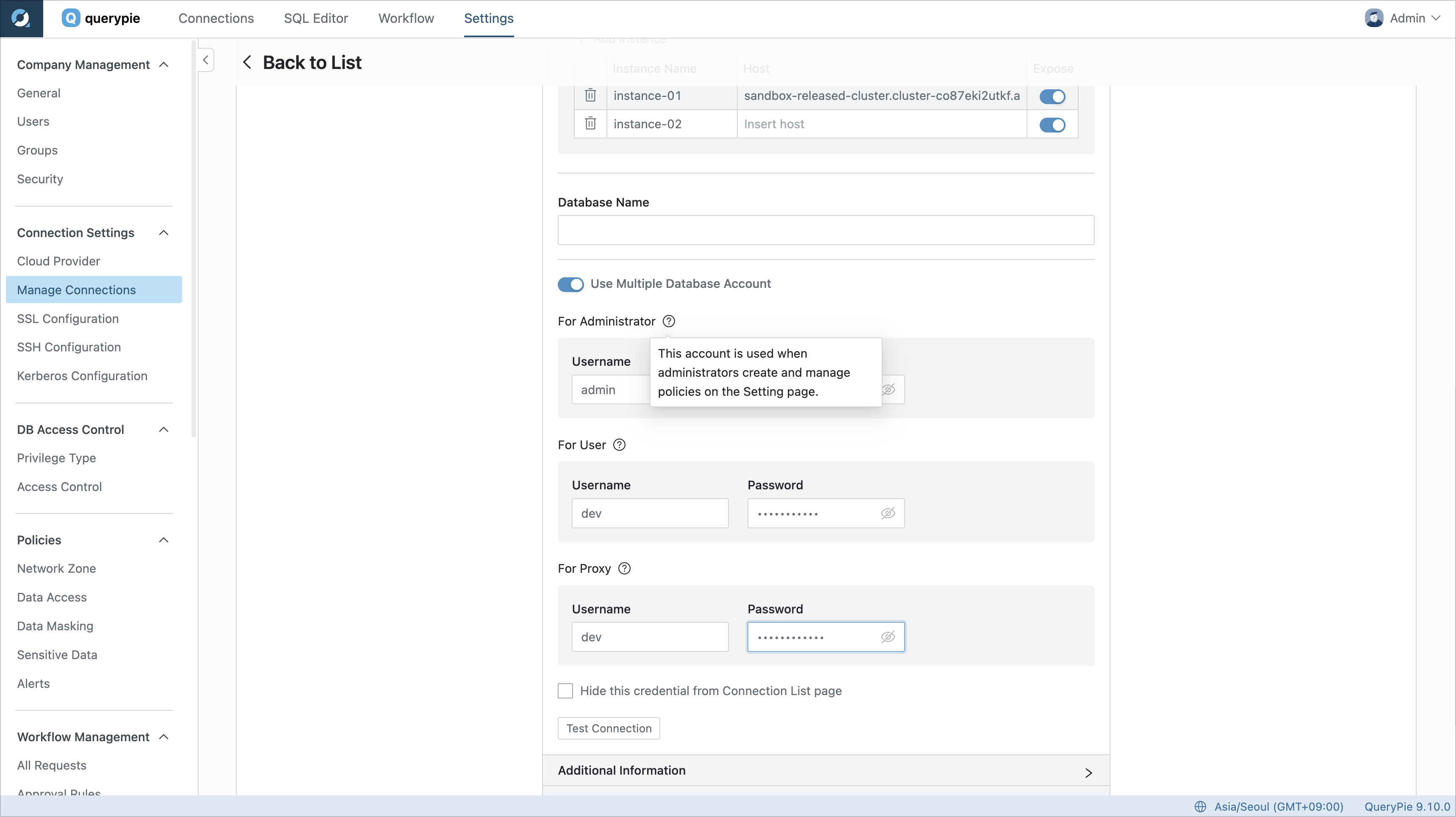Check Hide this credential from Connection List

565,690
